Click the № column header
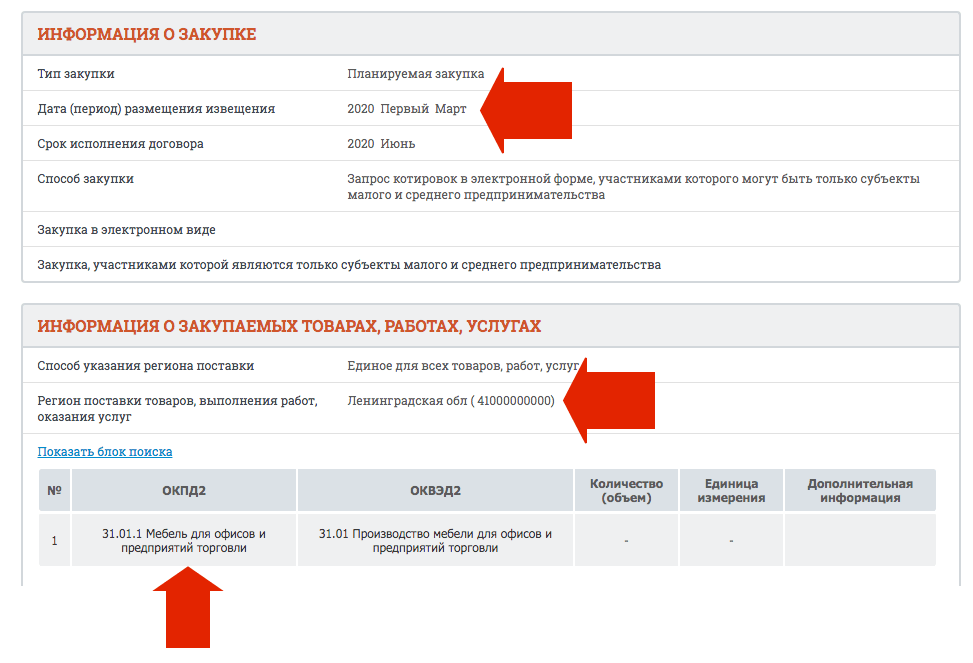 tap(54, 491)
